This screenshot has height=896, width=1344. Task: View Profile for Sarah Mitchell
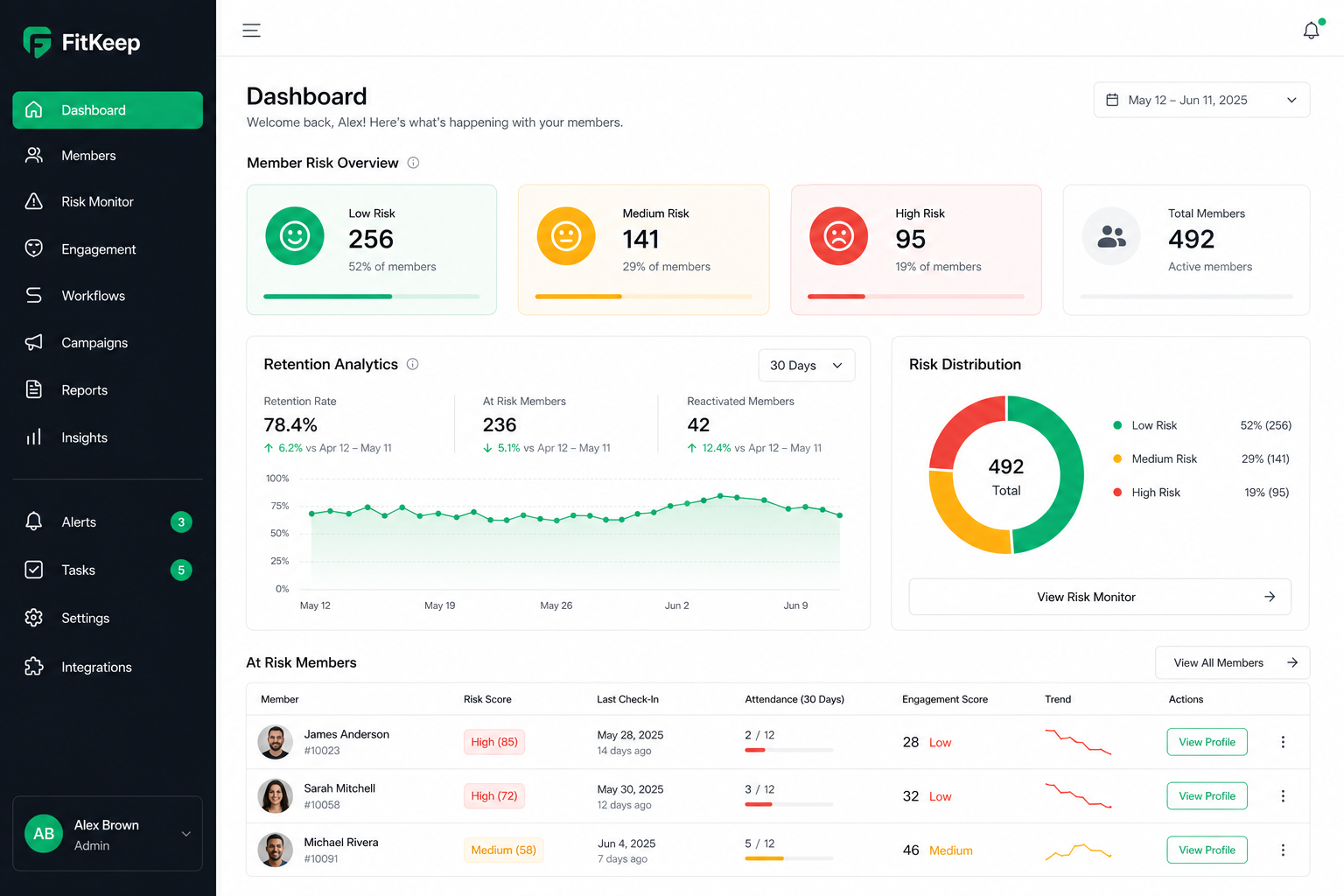[1207, 796]
